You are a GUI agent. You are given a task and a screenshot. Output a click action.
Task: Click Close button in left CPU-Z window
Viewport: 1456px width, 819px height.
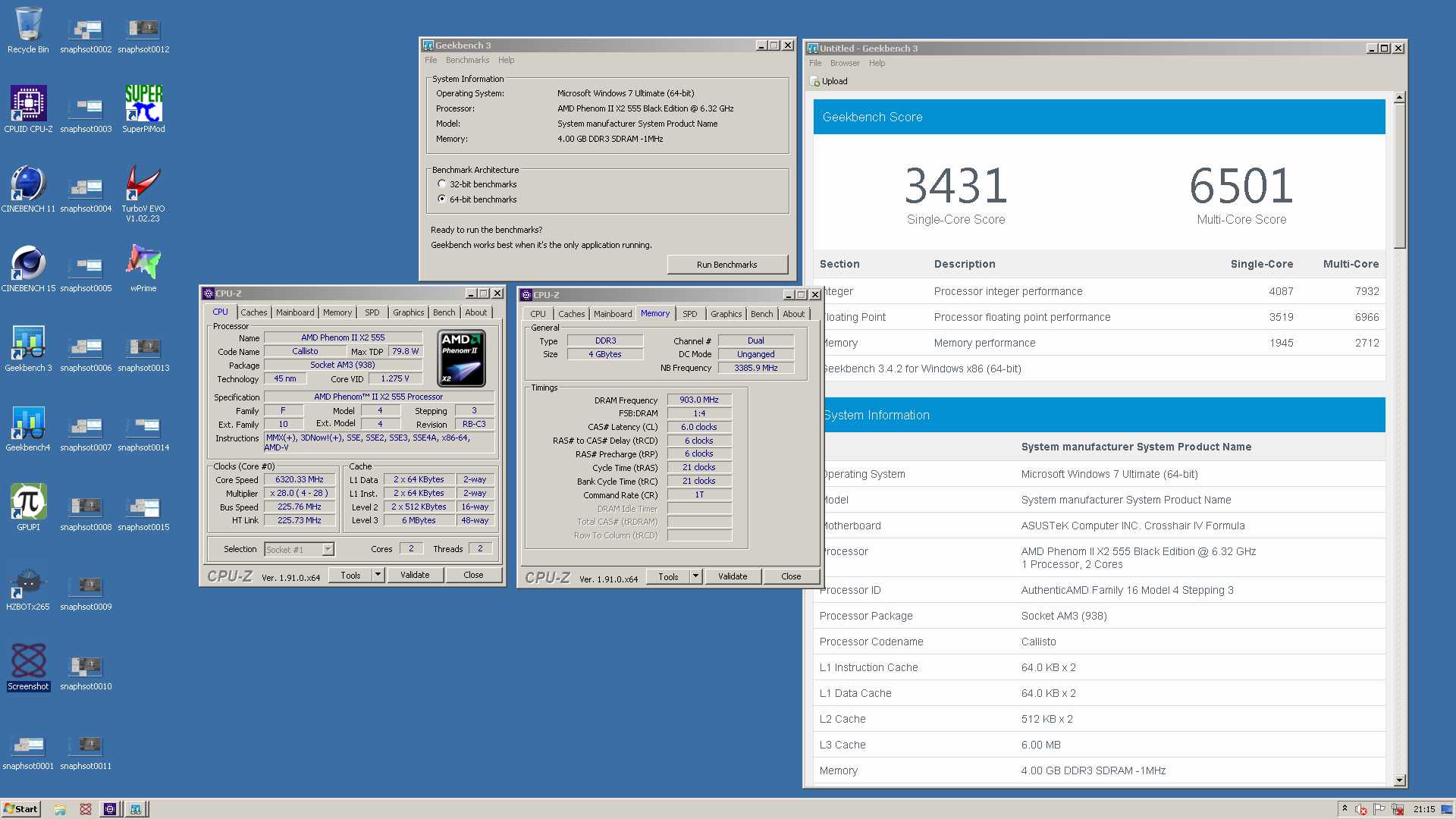tap(473, 575)
